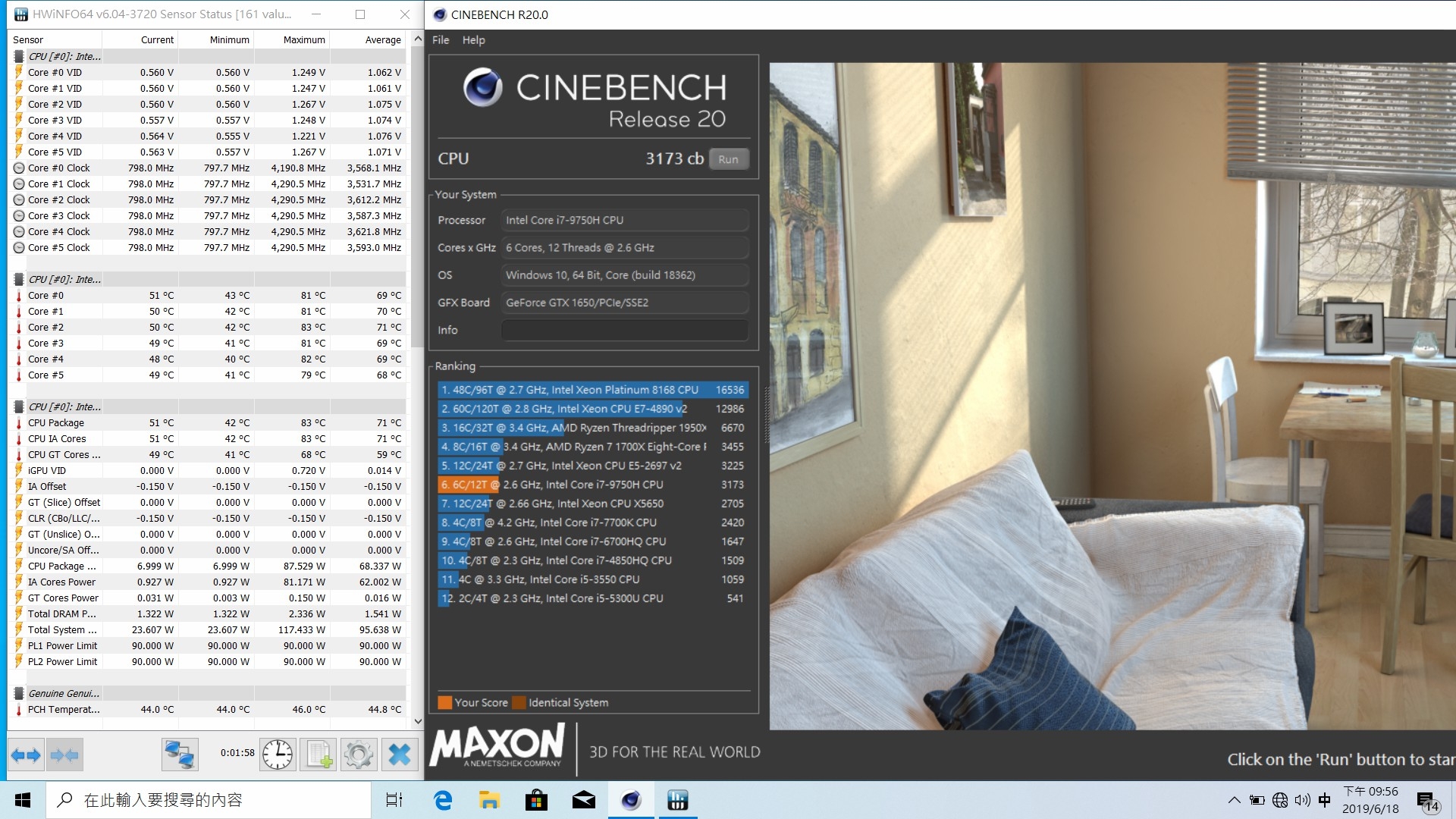Click the Cinebench taskbar icon
Image resolution: width=1456 pixels, height=819 pixels.
click(631, 800)
